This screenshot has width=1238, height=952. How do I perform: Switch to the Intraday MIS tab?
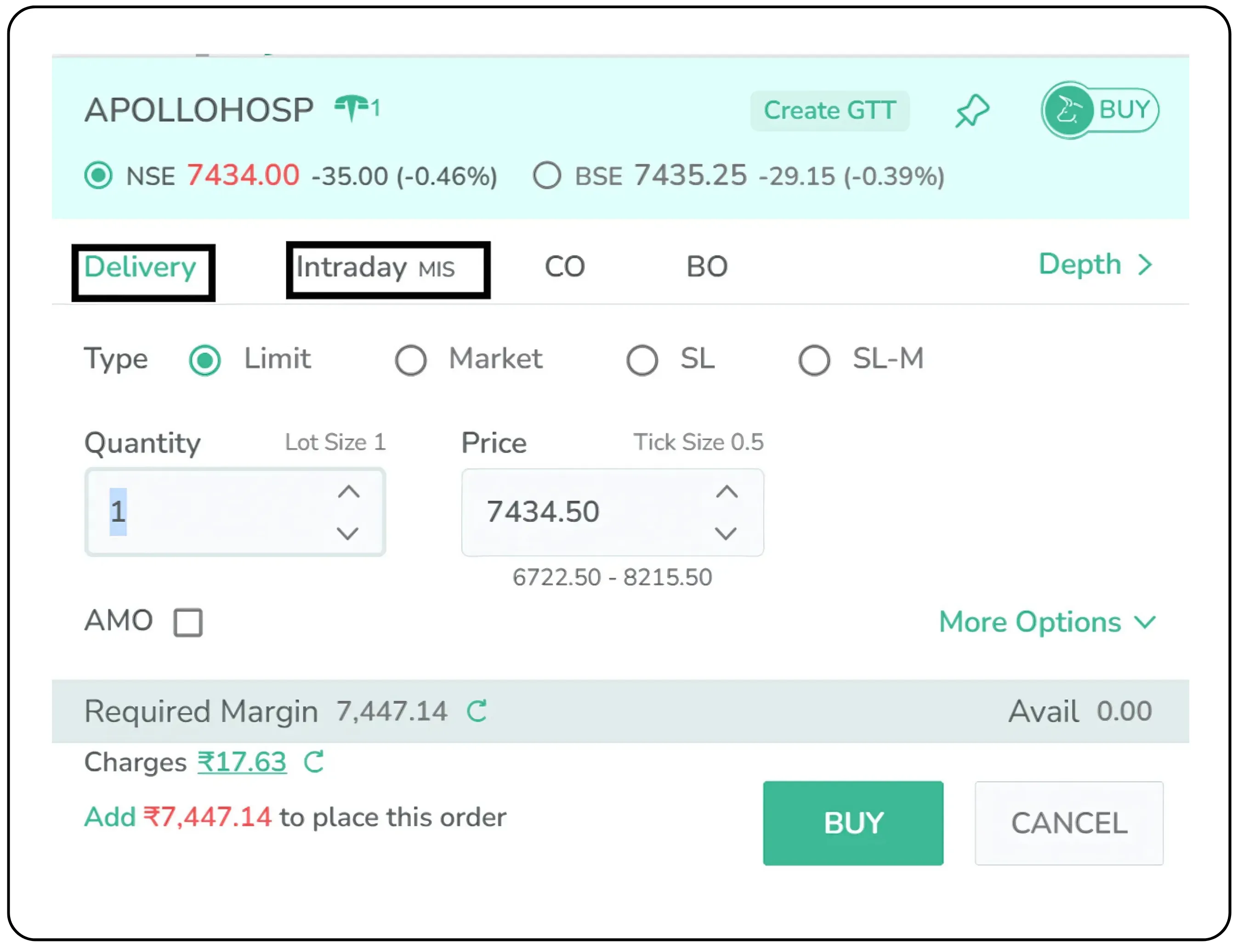pyautogui.click(x=388, y=268)
